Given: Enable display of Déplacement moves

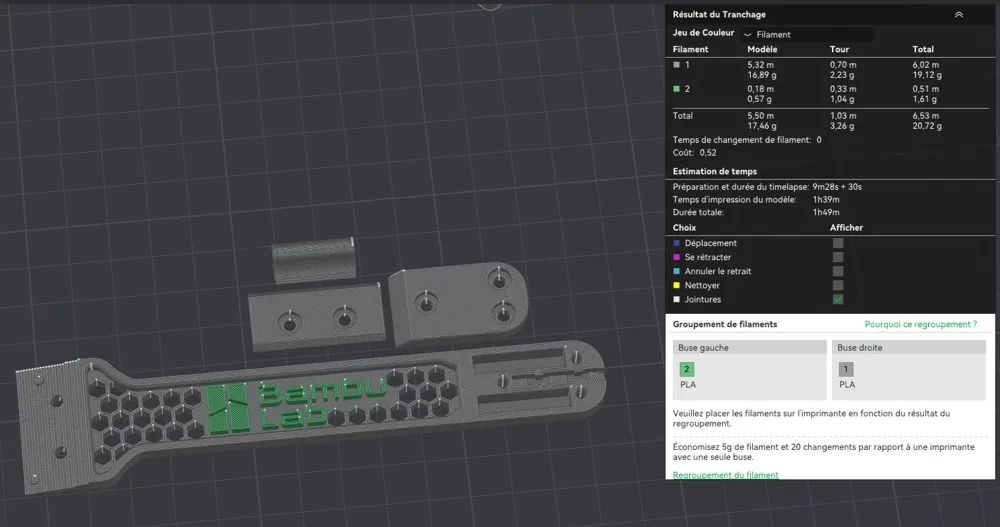Looking at the screenshot, I should click(x=838, y=243).
